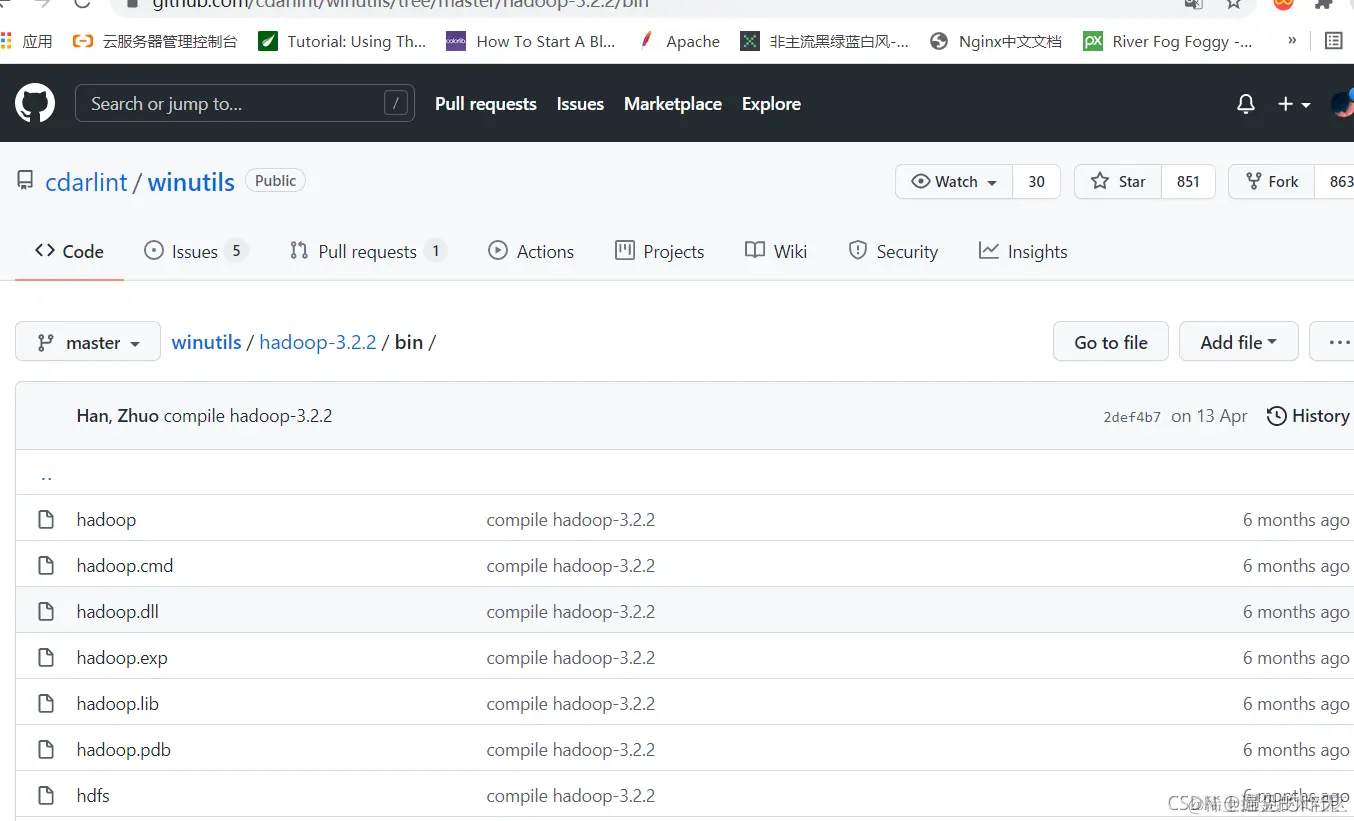The height and width of the screenshot is (821, 1354).
Task: Click Go to file button
Action: pyautogui.click(x=1111, y=342)
